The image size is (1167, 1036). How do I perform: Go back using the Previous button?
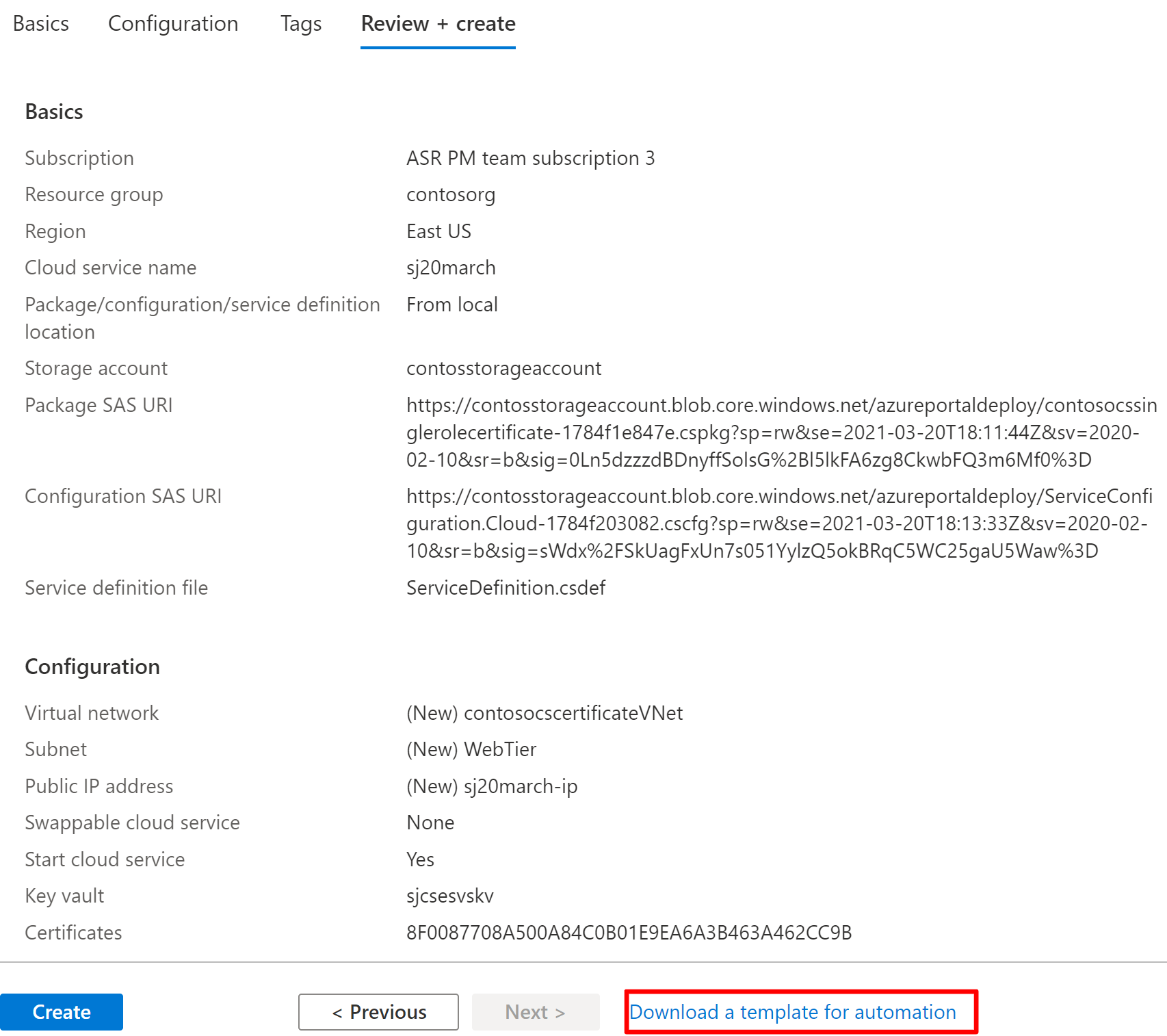coord(378,1011)
